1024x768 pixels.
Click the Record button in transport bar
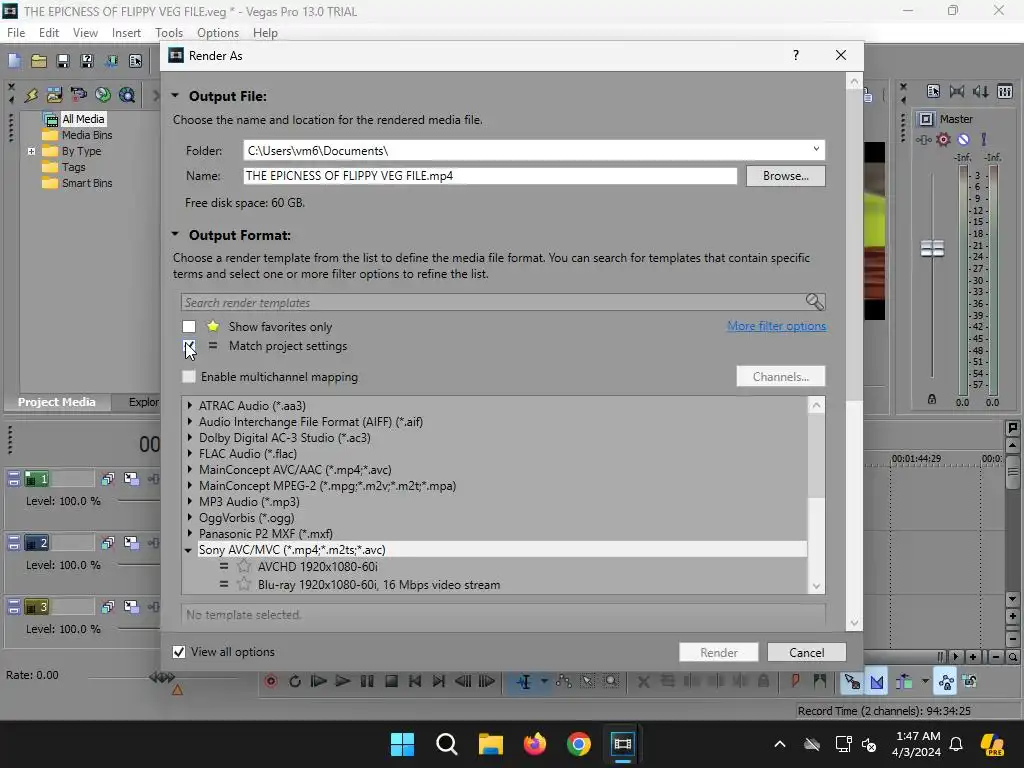point(271,681)
